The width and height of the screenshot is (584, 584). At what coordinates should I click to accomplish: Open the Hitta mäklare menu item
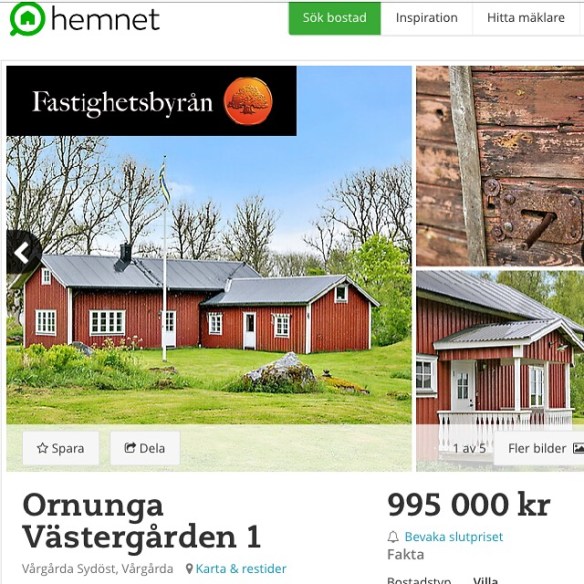click(526, 18)
